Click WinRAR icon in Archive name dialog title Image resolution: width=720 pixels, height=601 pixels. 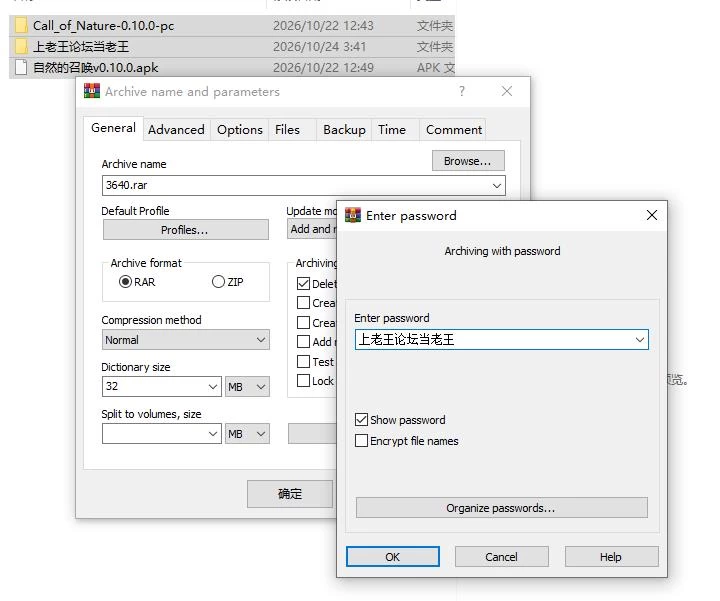point(92,91)
